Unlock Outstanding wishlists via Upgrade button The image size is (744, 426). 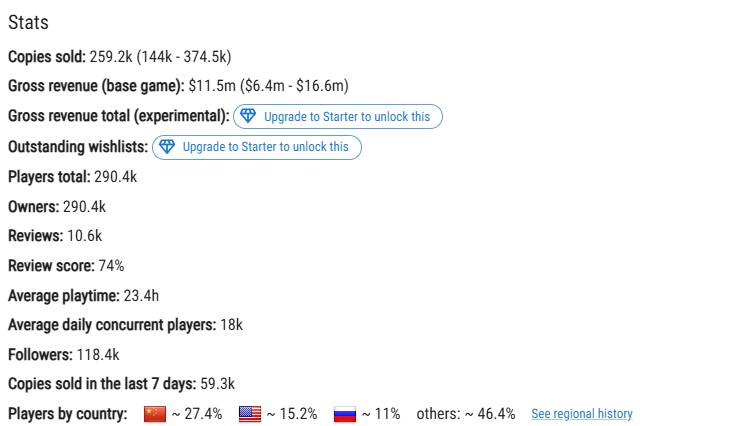[x=257, y=147]
